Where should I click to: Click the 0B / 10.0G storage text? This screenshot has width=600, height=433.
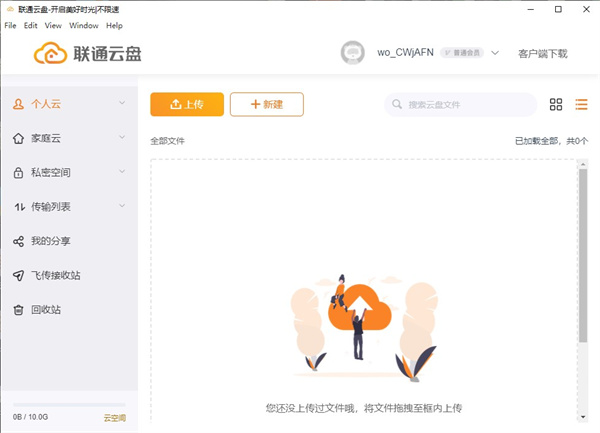pos(30,417)
